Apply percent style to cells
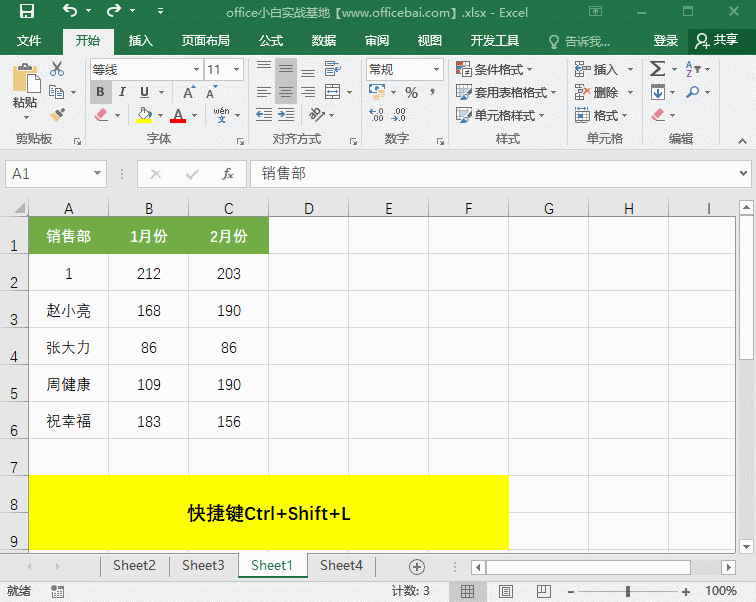This screenshot has width=756, height=602. [x=411, y=92]
